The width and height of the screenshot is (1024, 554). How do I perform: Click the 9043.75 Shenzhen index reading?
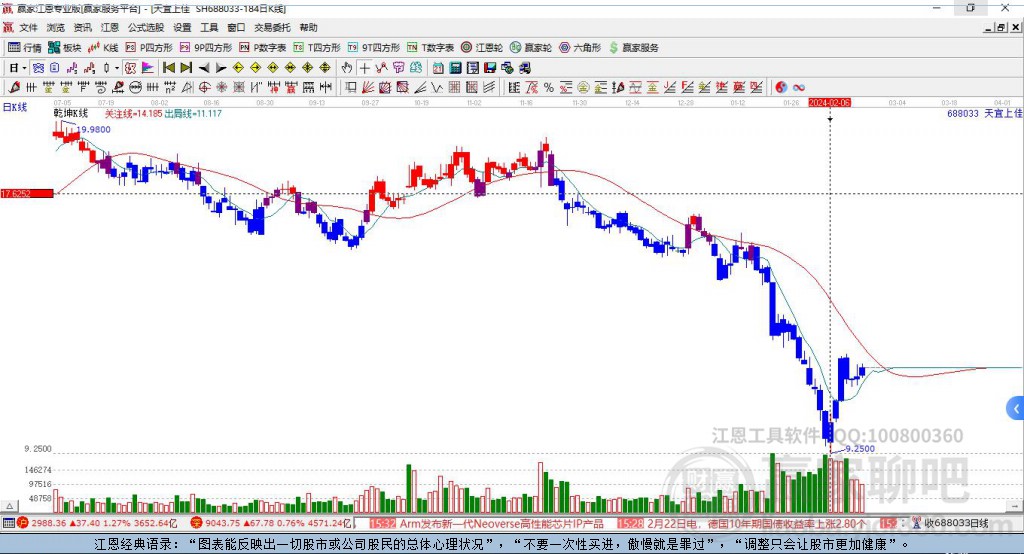tap(222, 523)
